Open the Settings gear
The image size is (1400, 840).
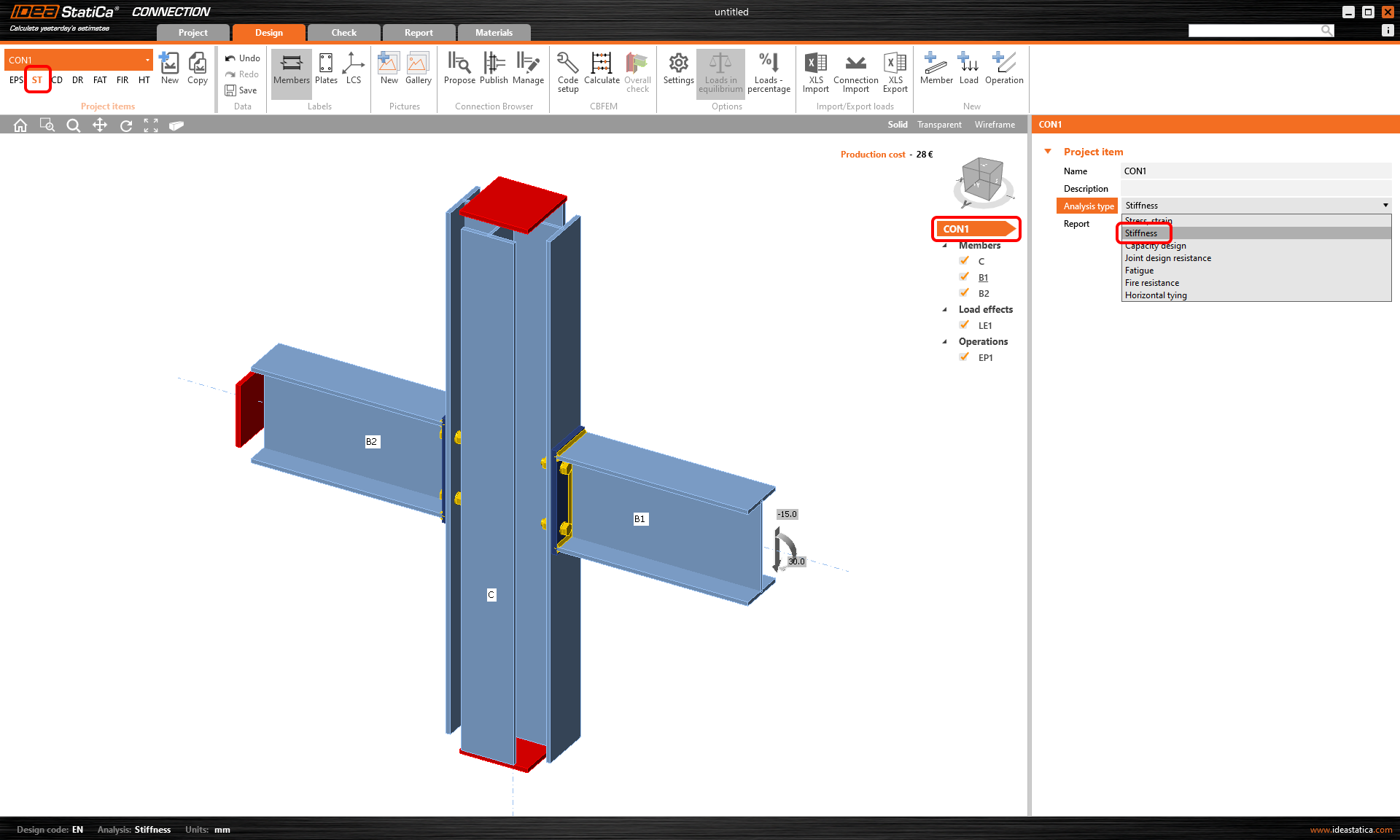tap(678, 69)
